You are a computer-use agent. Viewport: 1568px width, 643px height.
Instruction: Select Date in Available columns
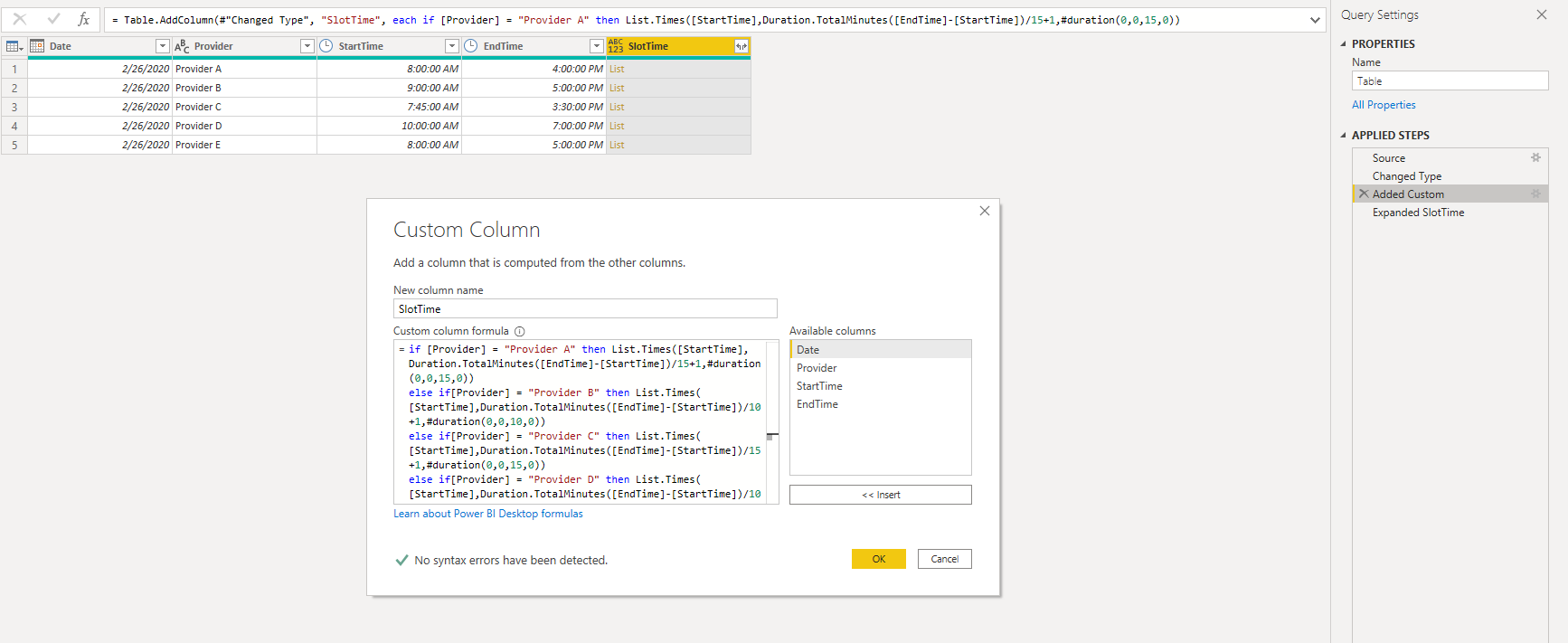[880, 350]
